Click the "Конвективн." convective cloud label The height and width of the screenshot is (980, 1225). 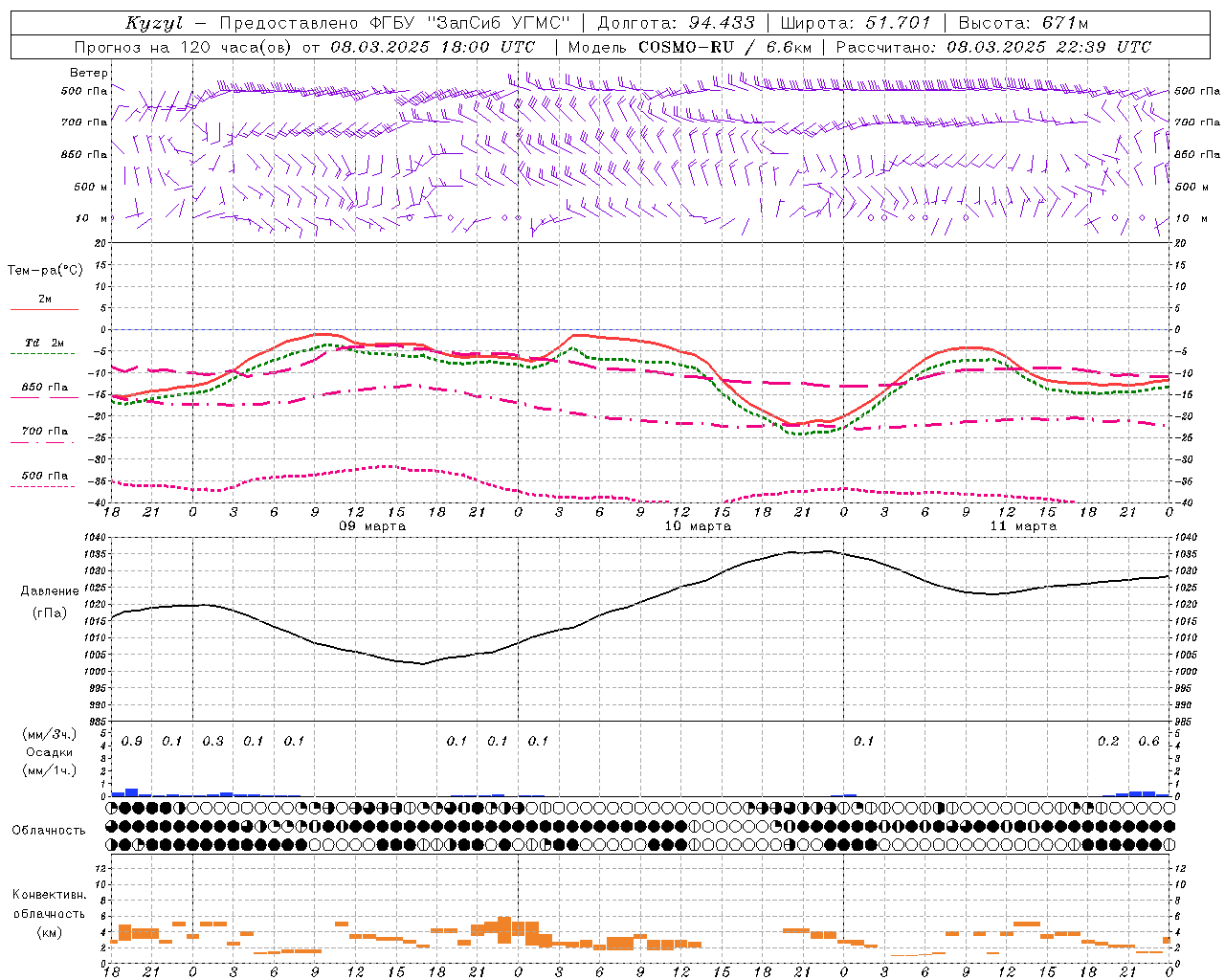pos(49,895)
